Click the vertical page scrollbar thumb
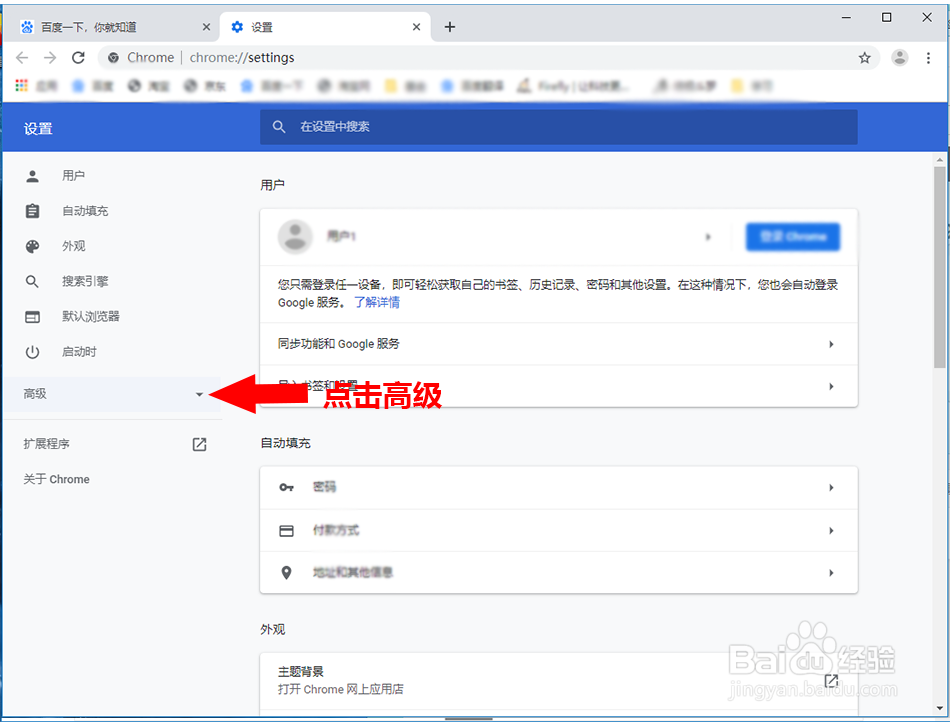 pos(940,267)
